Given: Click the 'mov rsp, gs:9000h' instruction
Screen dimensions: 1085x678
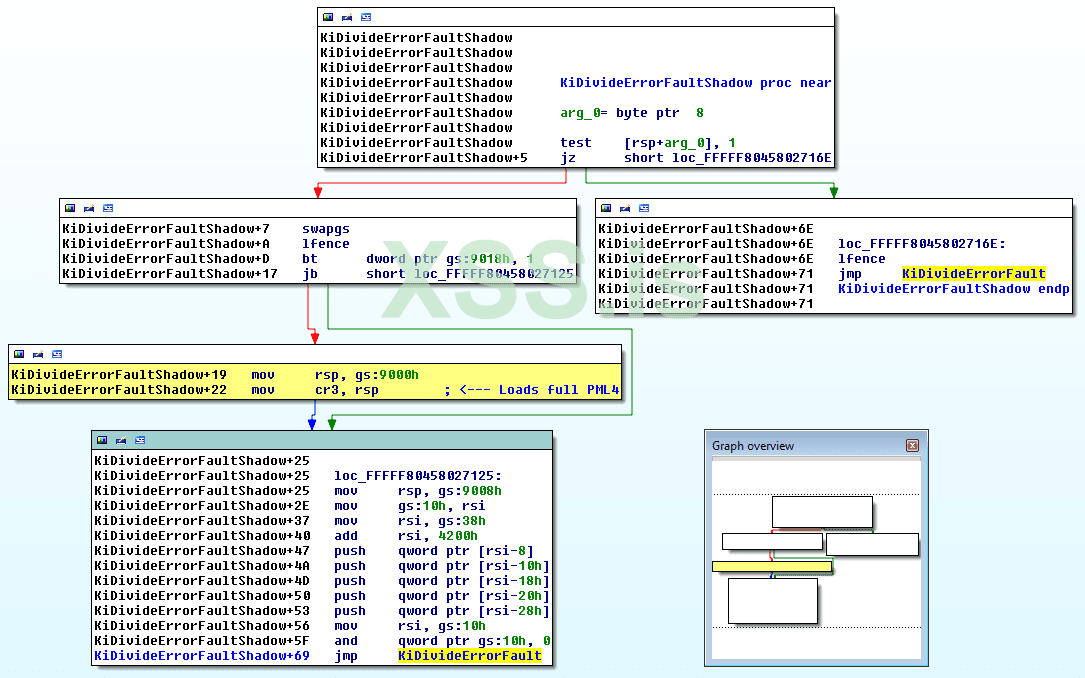Looking at the screenshot, I should (x=335, y=375).
